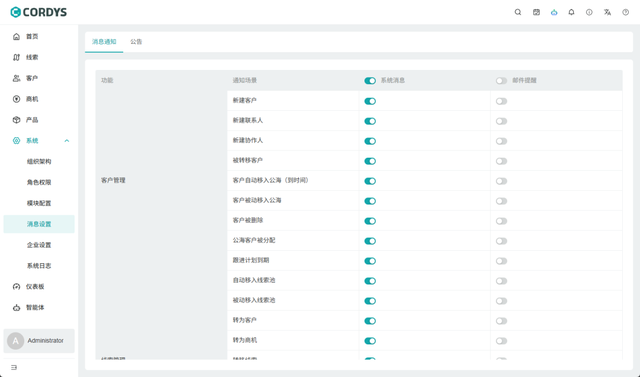This screenshot has height=377, width=640.
Task: Click the Administrator user name
Action: [x=45, y=341]
